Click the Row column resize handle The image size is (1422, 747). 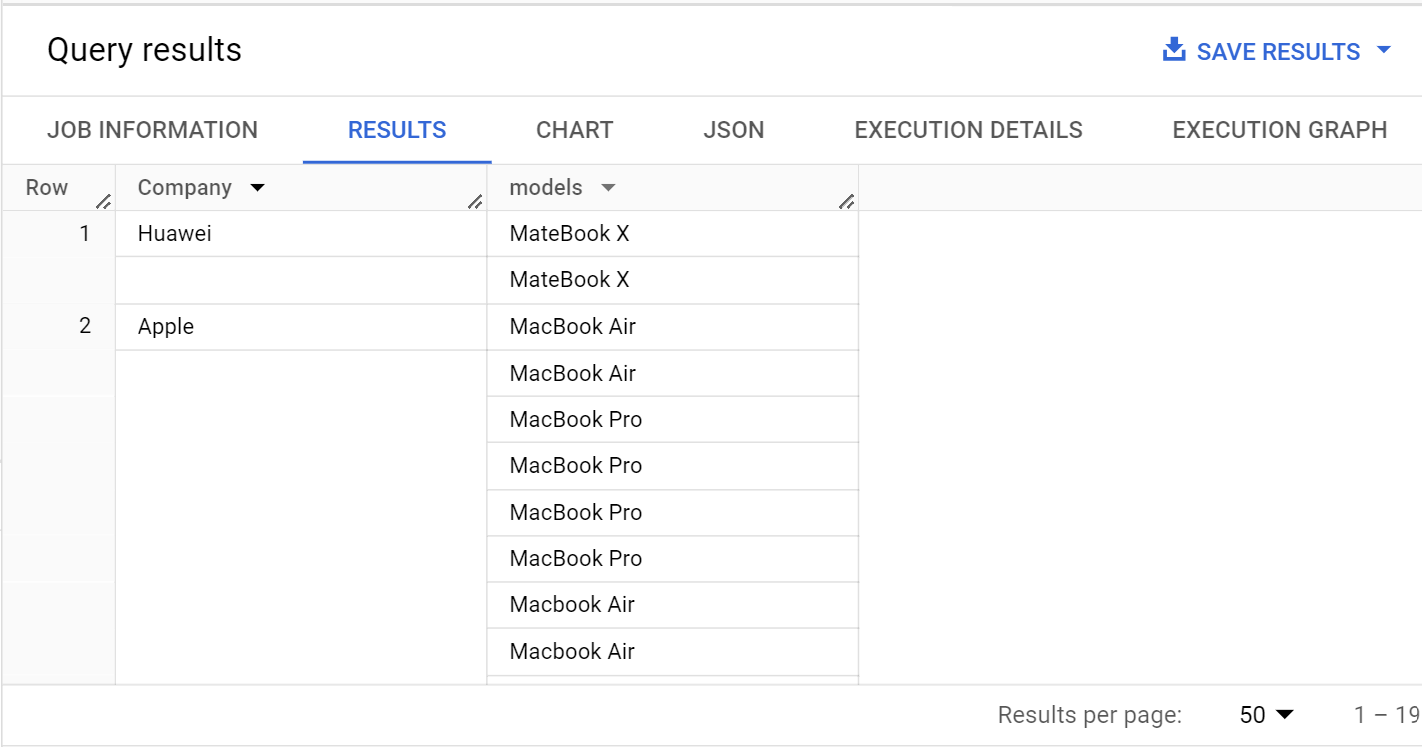[103, 202]
